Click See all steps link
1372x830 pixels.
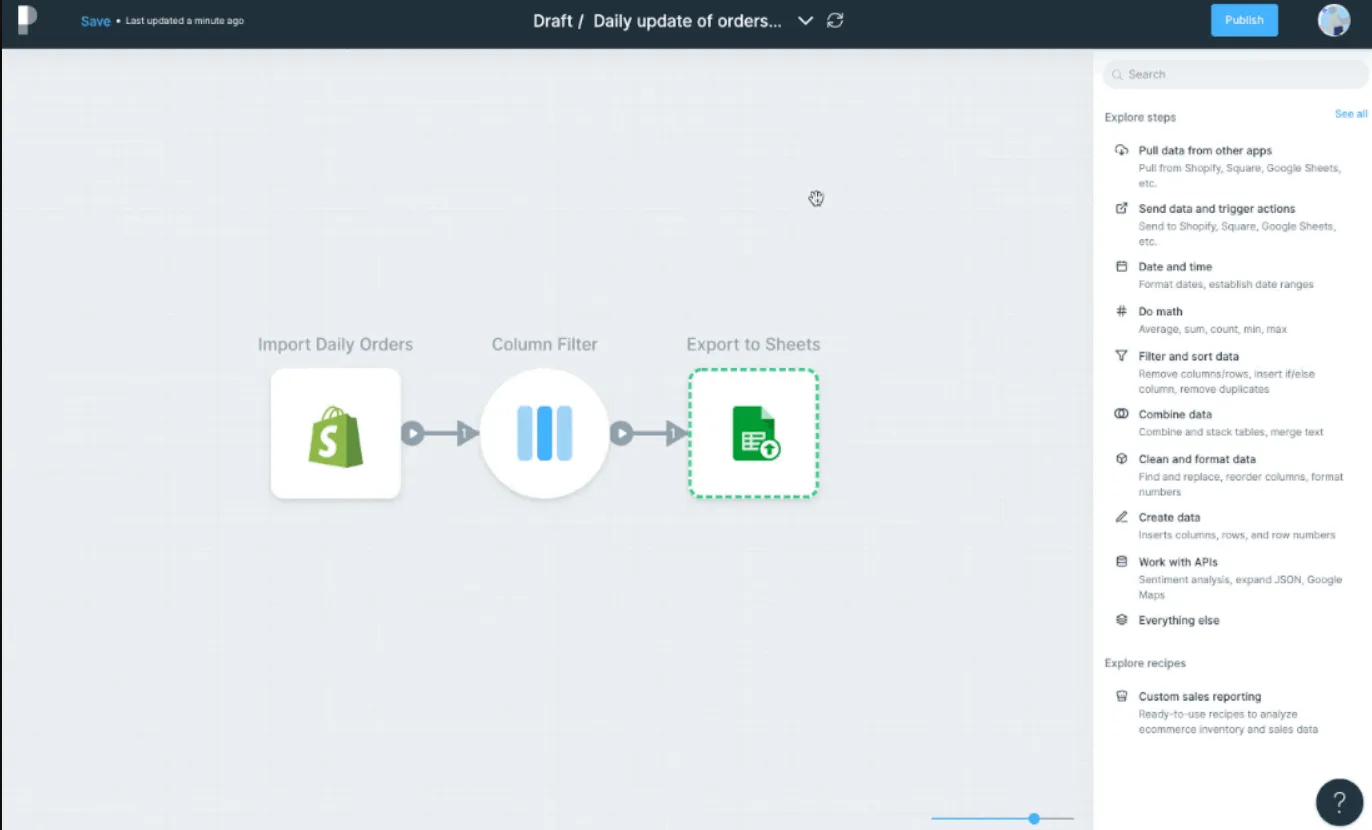click(x=1351, y=114)
